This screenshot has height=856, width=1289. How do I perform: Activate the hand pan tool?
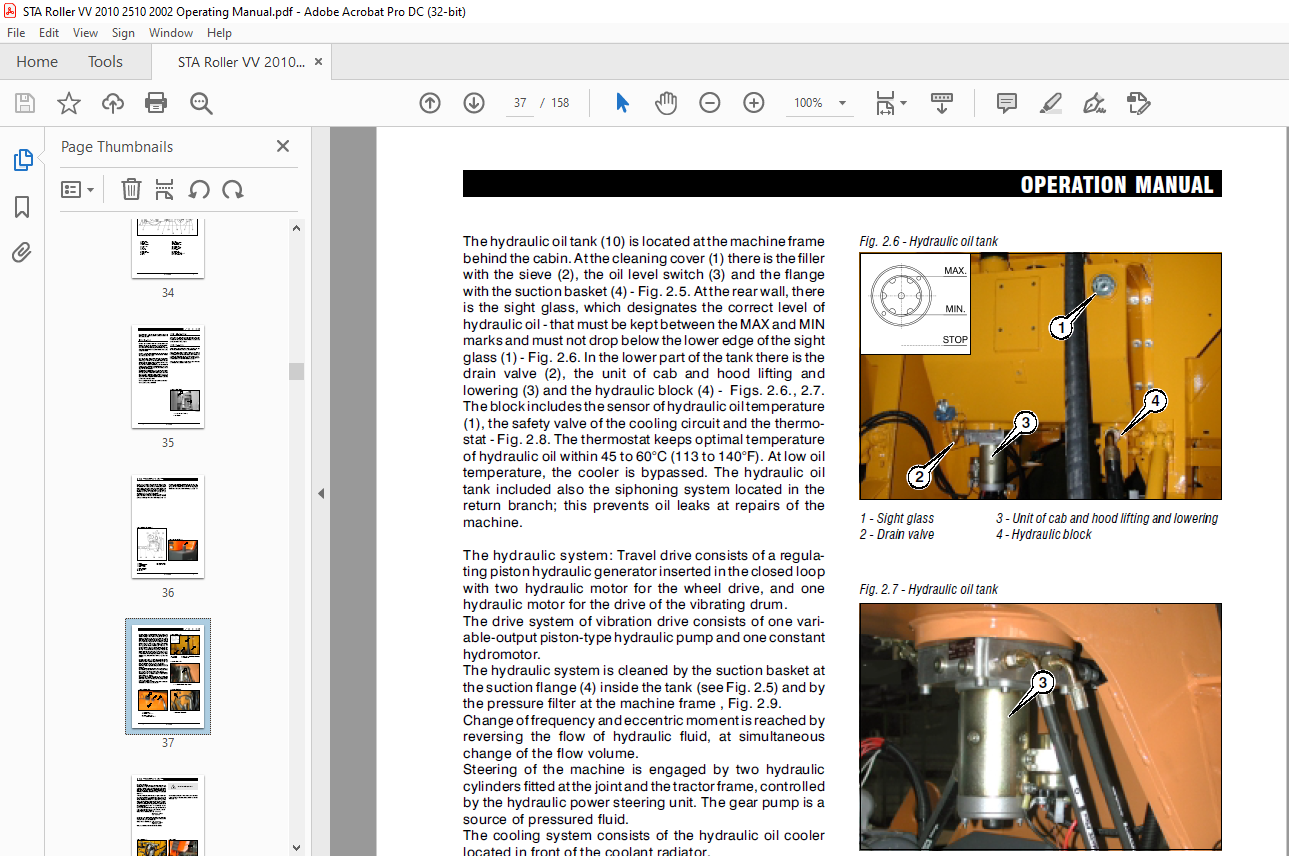pos(666,103)
